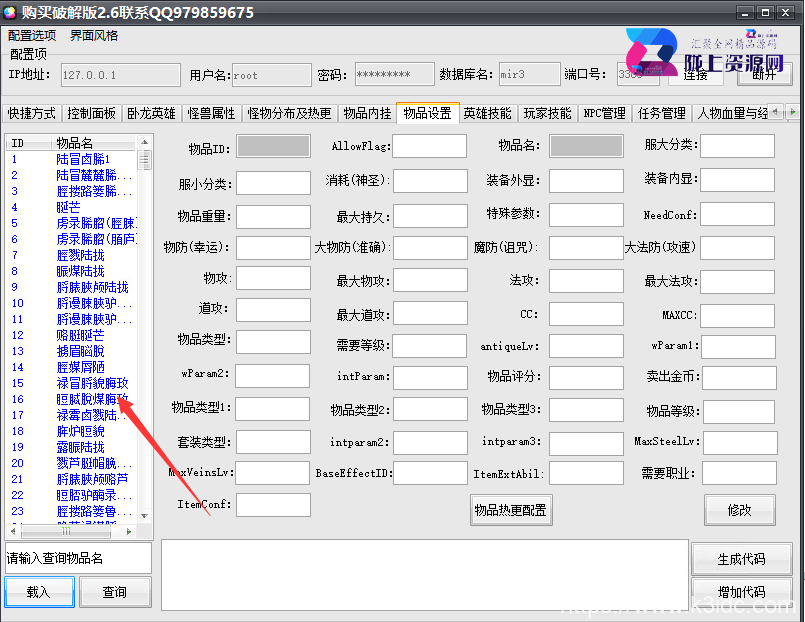Switch to the 任务管理 tab
This screenshot has width=805, height=622.
tap(662, 113)
